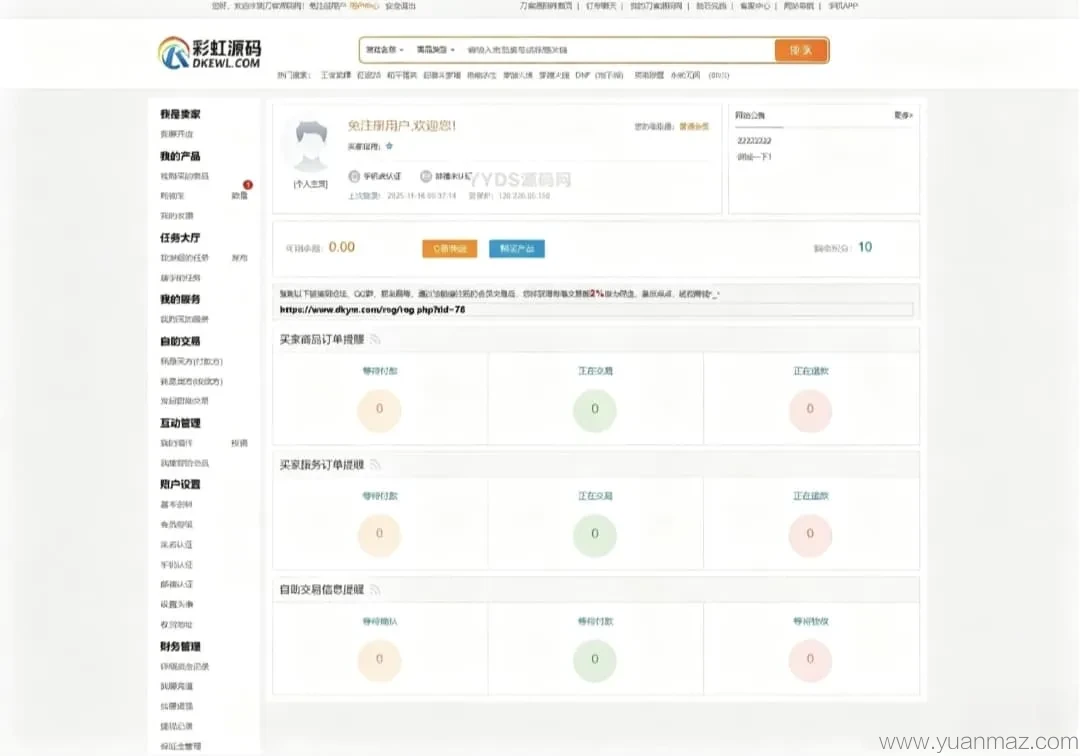Screen dimensions: 1080x756
Task: Open the 更多 link in announcements panel
Action: point(903,115)
